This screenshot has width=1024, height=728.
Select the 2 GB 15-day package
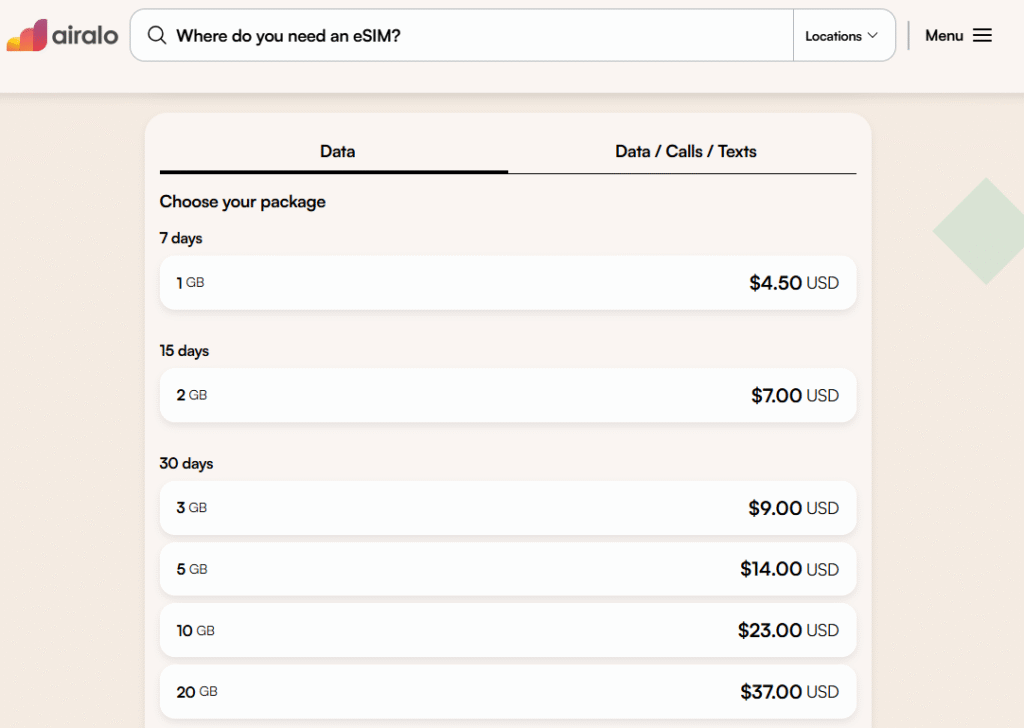[x=507, y=396]
